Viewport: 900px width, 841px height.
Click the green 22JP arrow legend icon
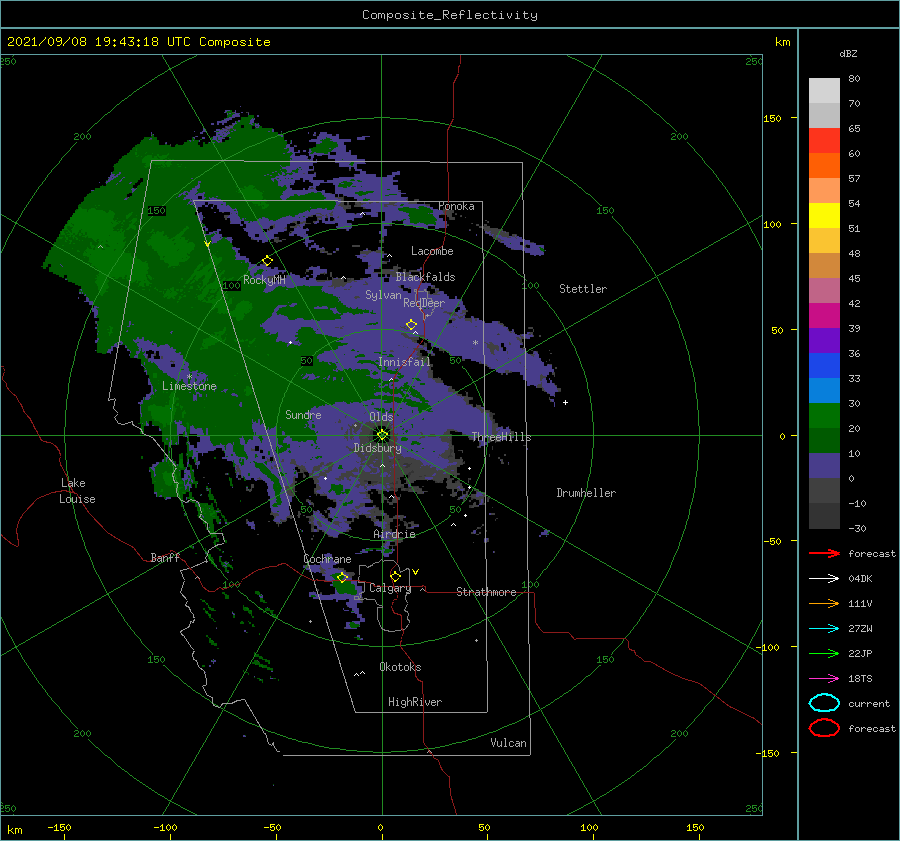point(824,653)
